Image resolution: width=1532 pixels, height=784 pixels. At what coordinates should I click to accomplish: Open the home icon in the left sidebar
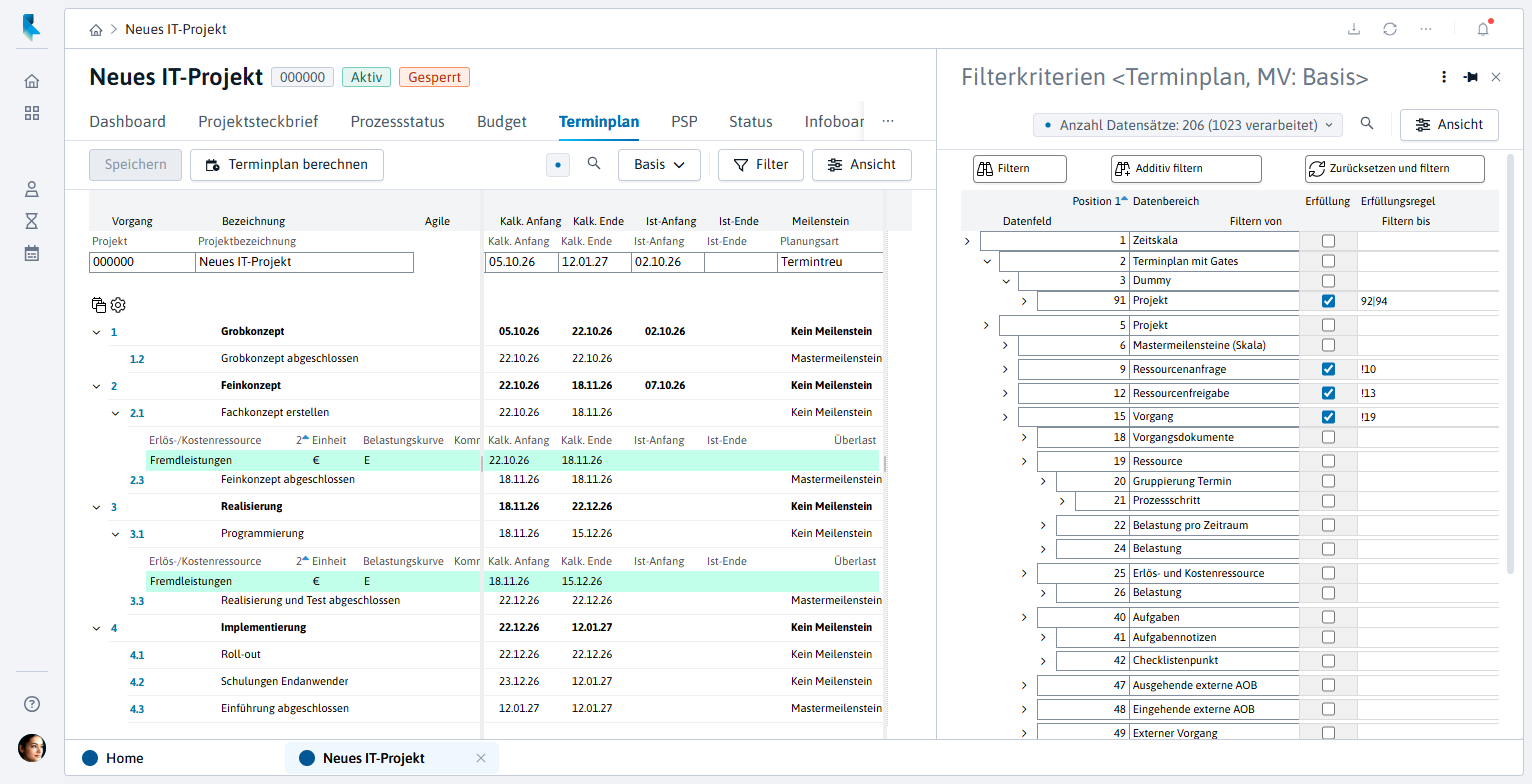[x=32, y=81]
